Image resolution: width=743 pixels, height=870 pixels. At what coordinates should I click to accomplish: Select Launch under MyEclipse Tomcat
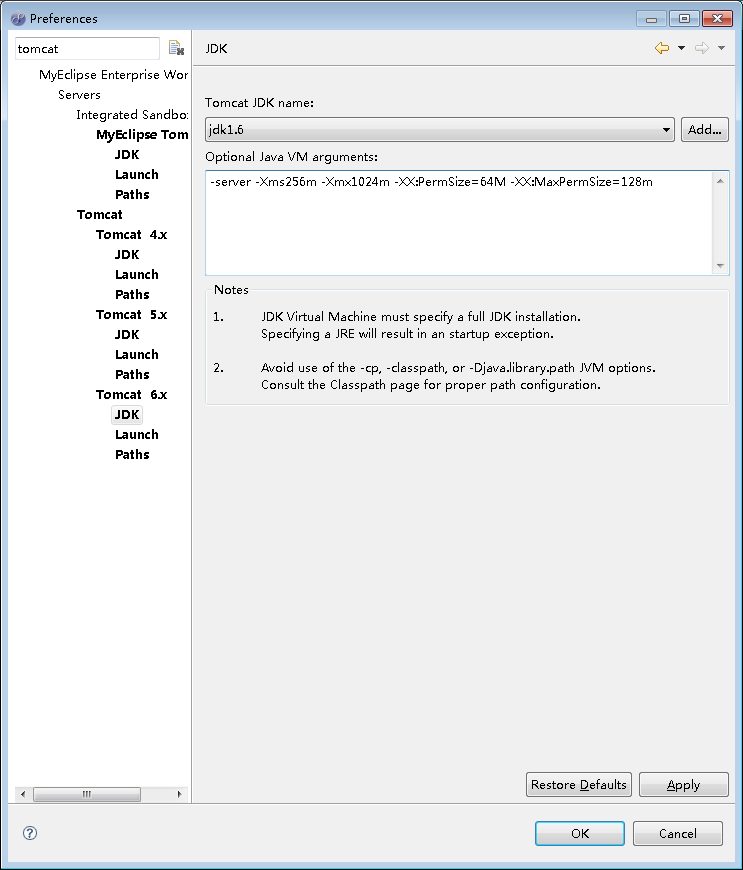point(137,175)
